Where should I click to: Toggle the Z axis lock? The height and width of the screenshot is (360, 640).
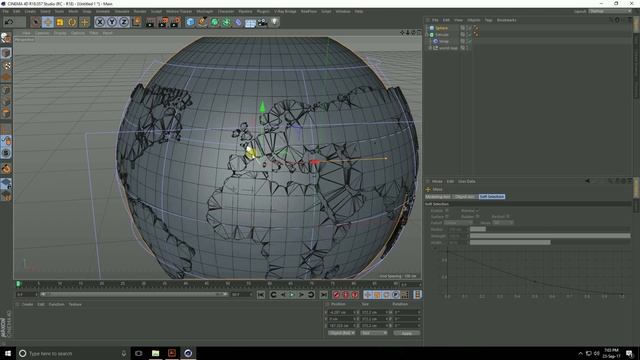(124, 22)
